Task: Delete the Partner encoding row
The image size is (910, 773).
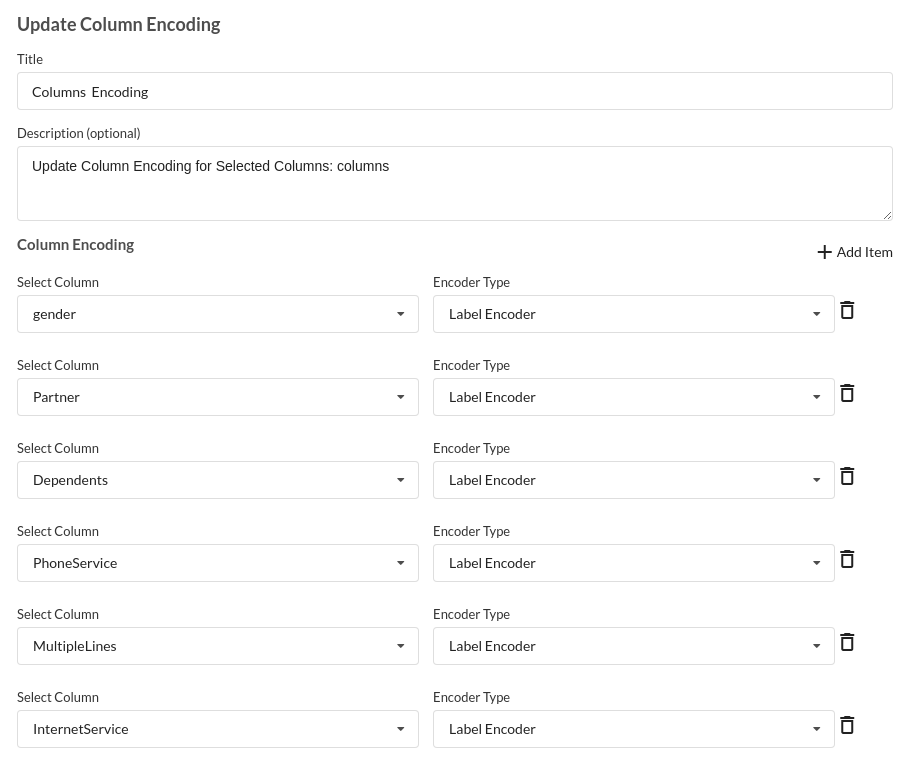Action: tap(847, 393)
